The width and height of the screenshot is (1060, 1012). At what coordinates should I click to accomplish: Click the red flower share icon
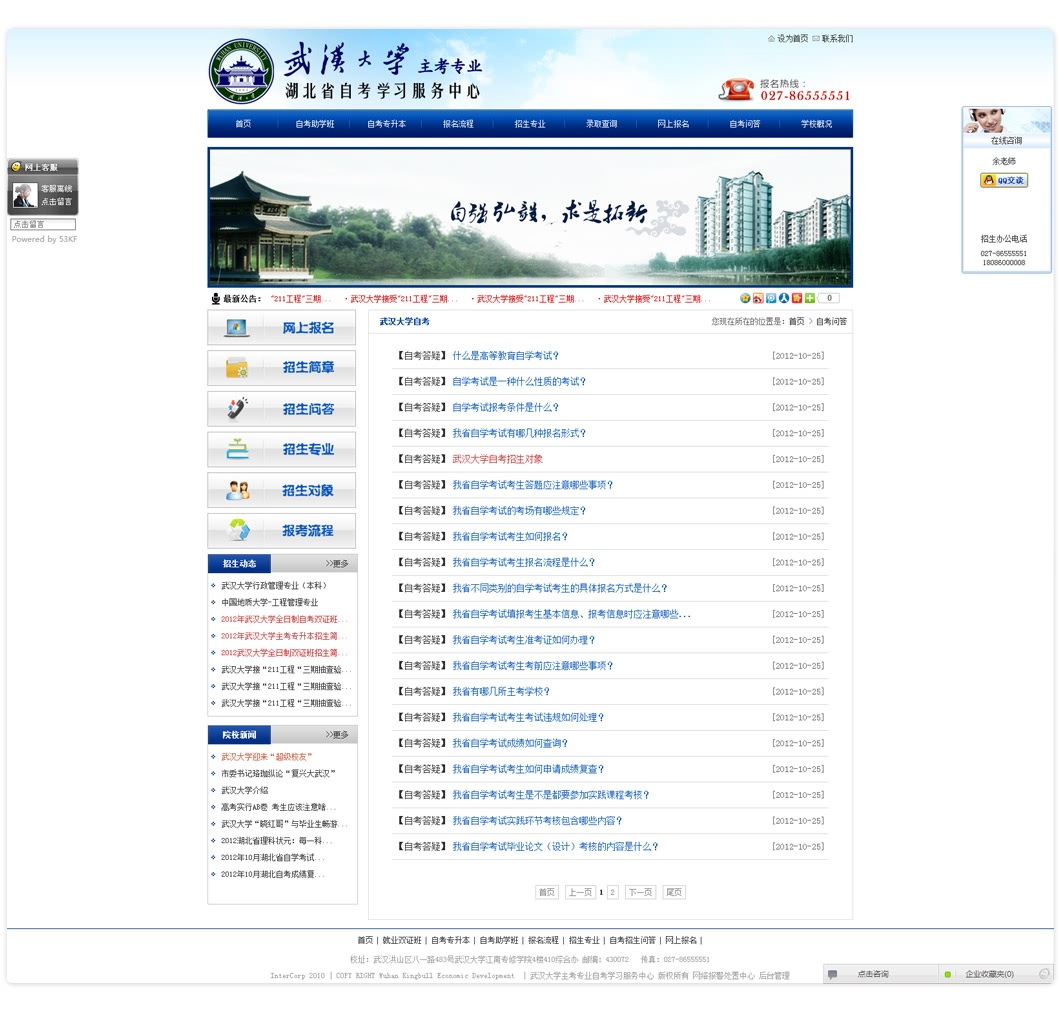(x=796, y=298)
